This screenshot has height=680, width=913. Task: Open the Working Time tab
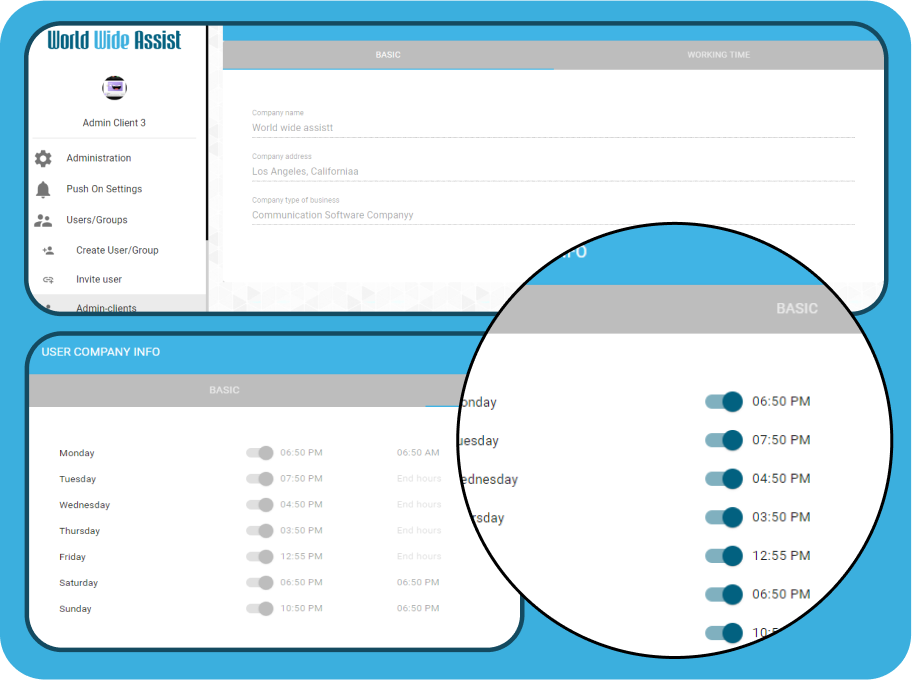[718, 55]
